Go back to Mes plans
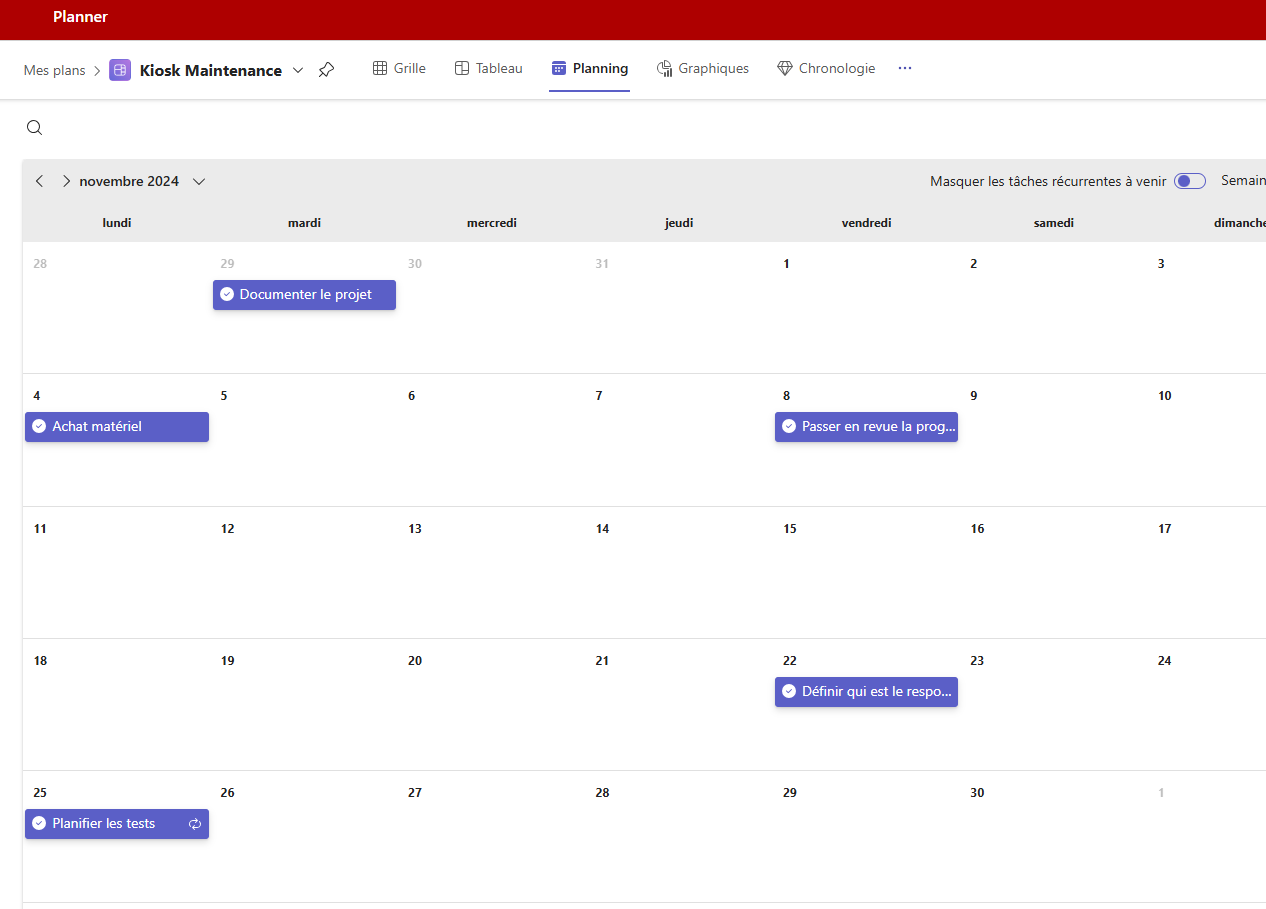The image size is (1266, 909). 54,70
